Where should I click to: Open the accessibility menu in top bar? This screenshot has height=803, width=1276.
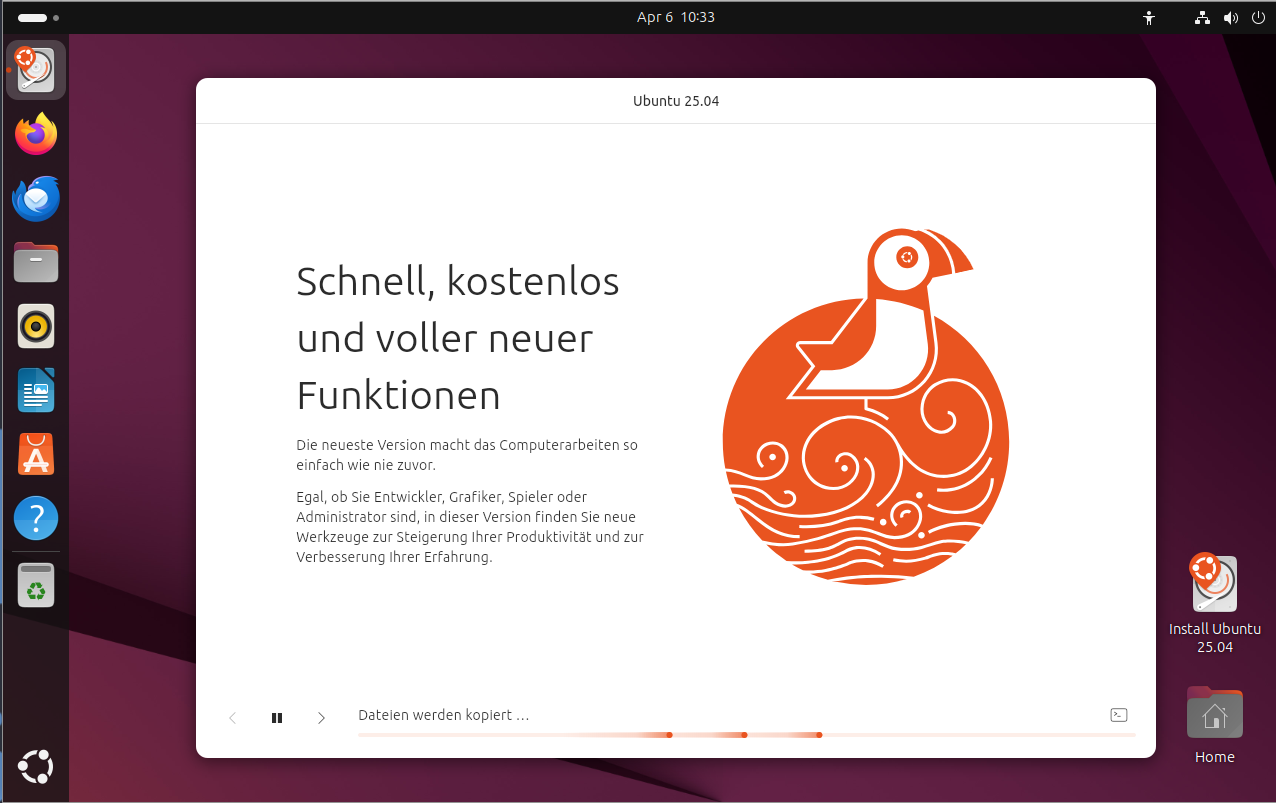1149,17
